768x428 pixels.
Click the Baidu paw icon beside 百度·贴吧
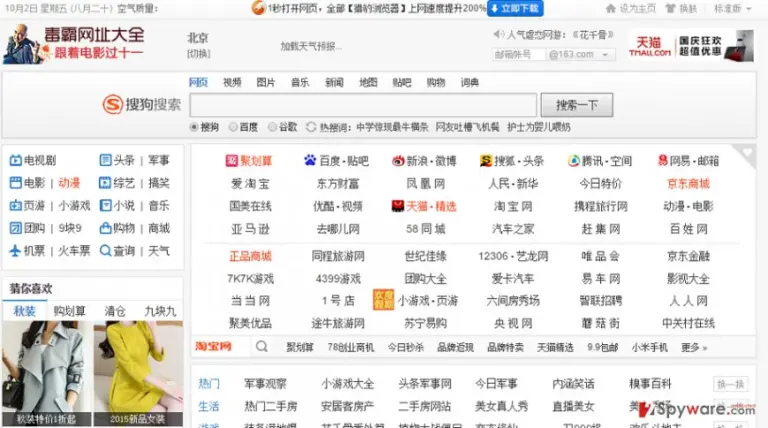(310, 160)
